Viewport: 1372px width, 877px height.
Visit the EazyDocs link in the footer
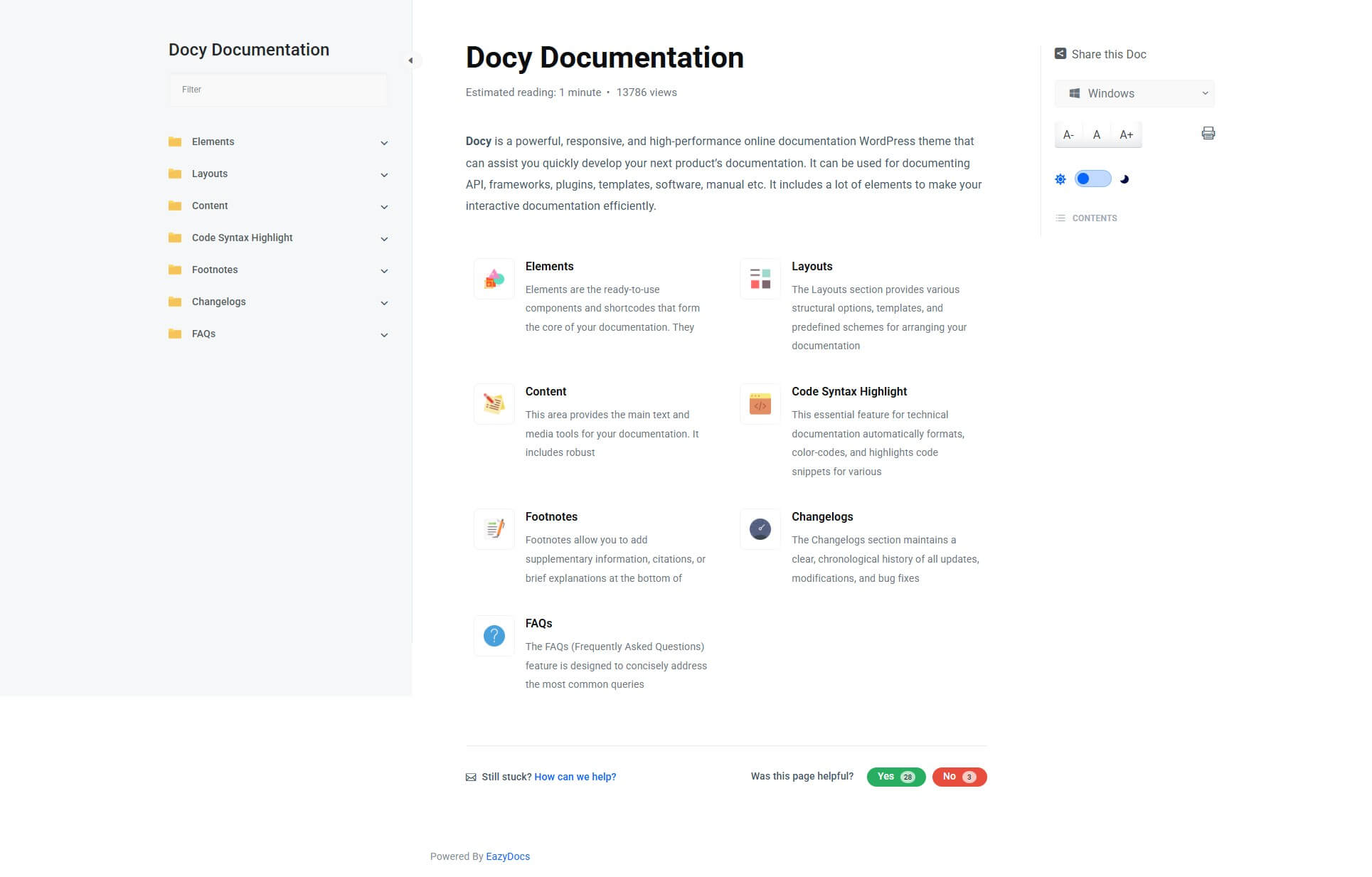[x=508, y=856]
